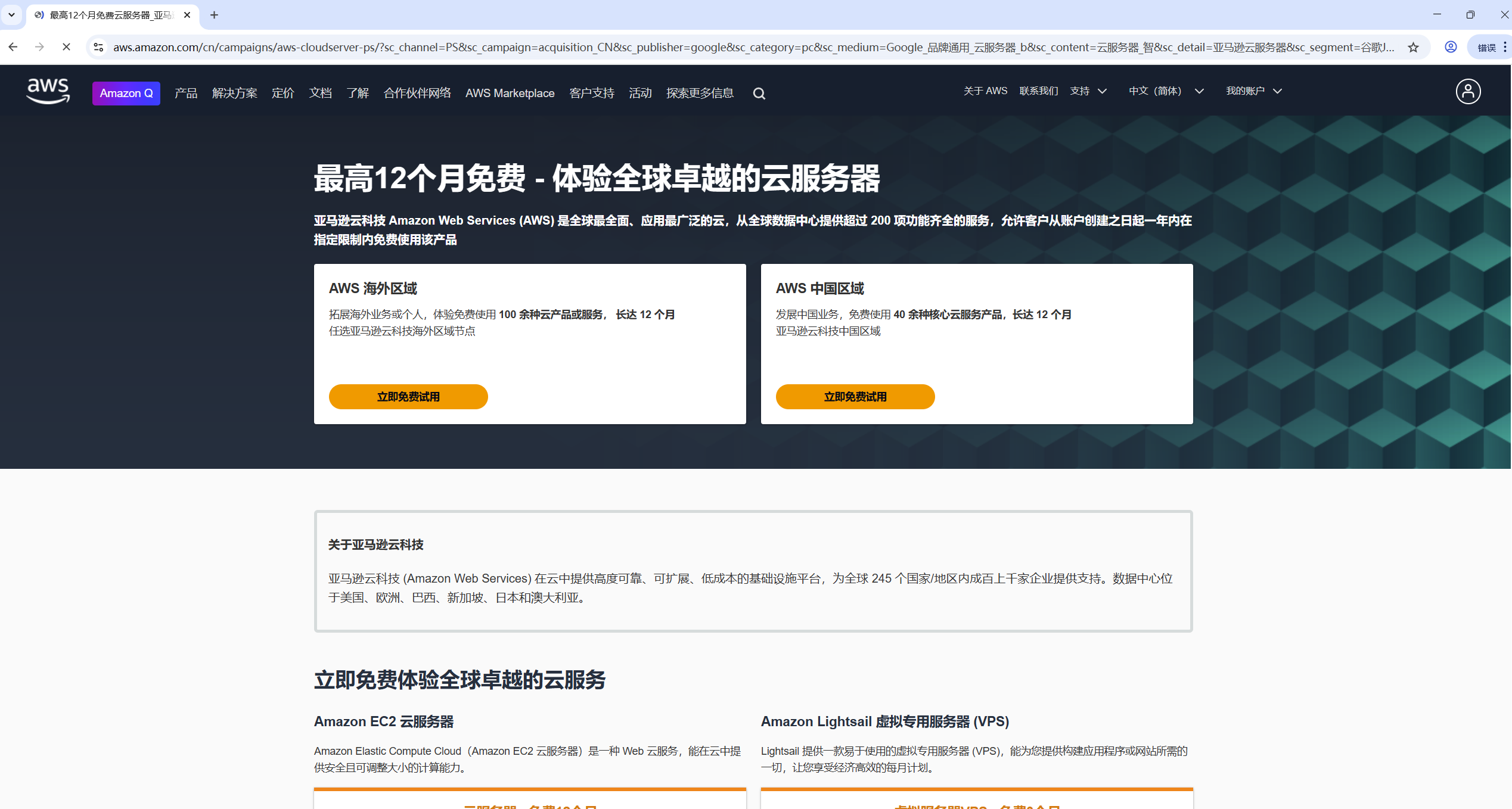Image resolution: width=1512 pixels, height=809 pixels.
Task: Click the browser forward arrow
Action: tap(39, 47)
